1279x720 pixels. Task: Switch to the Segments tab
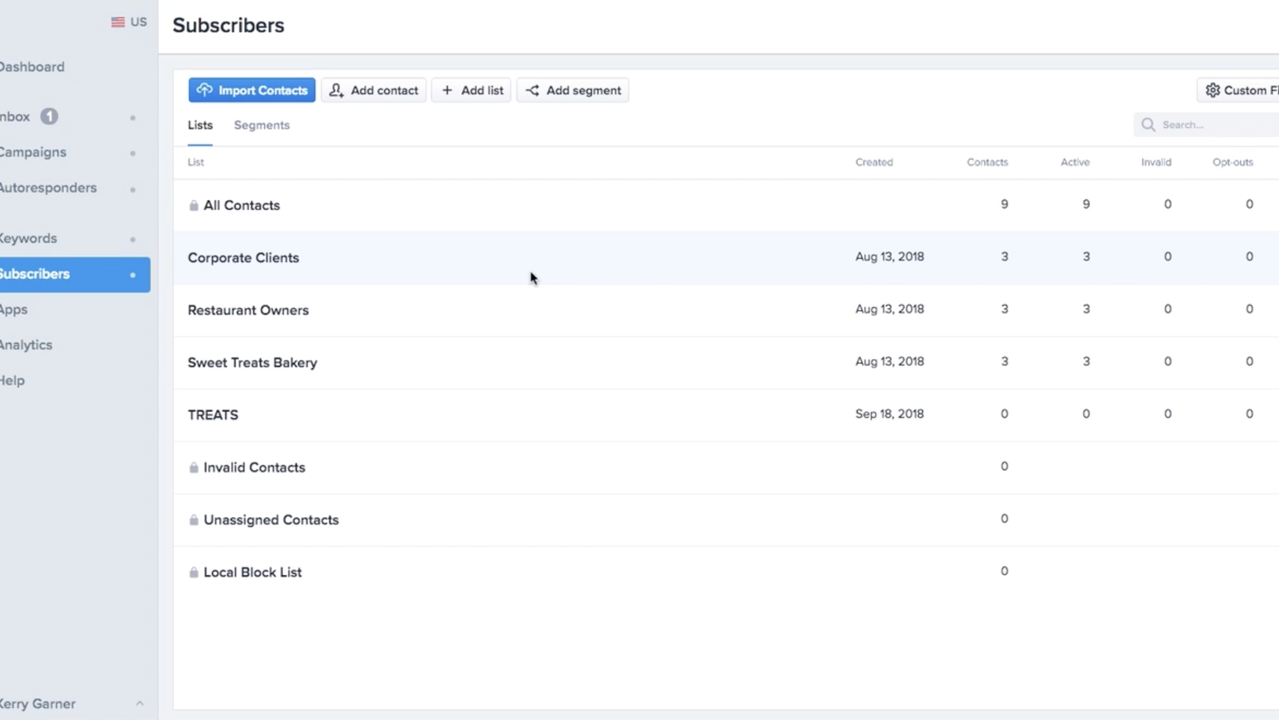(261, 125)
